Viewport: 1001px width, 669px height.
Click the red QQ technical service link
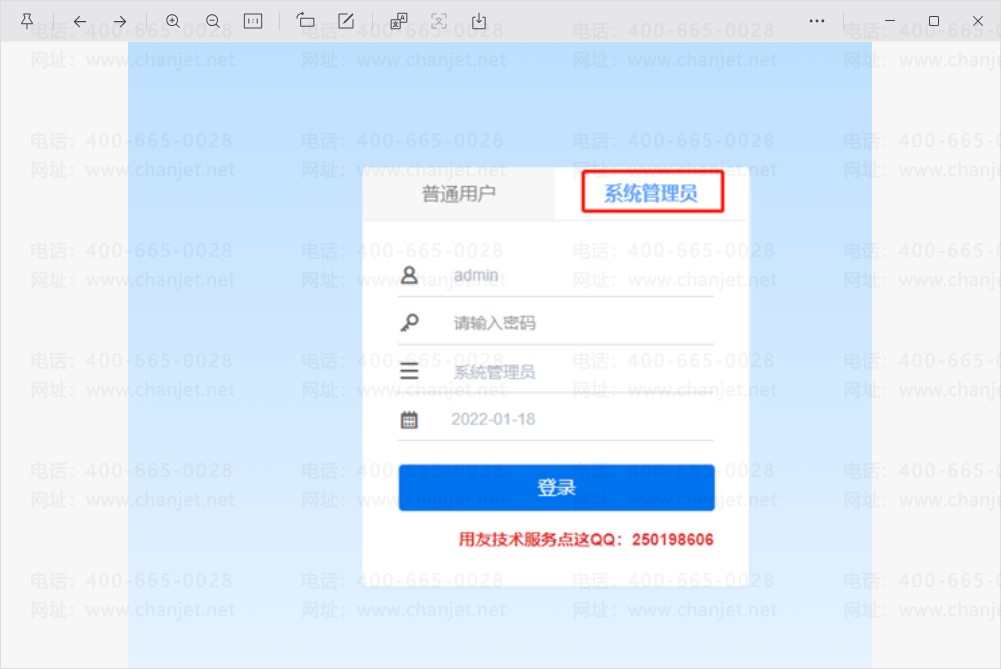(x=585, y=539)
